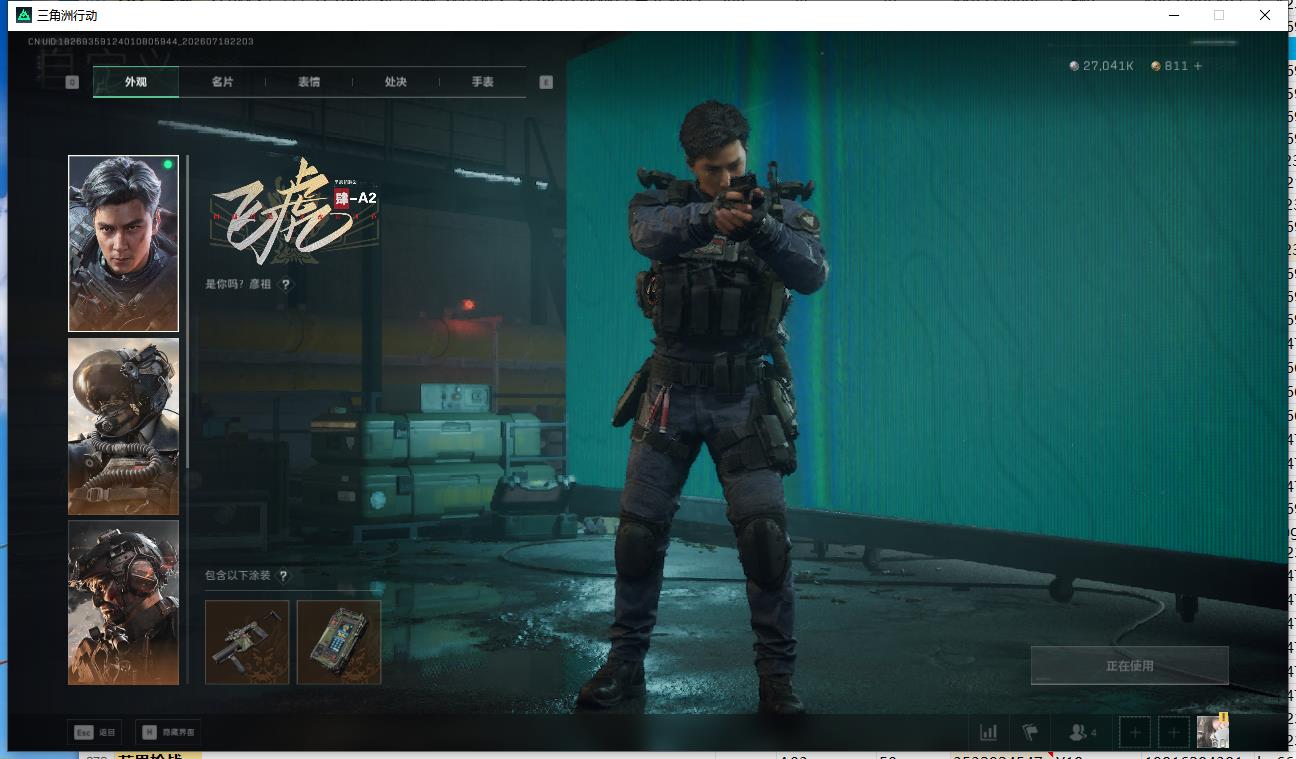
Task: Click the 包含以下涂装 label
Action: (x=237, y=576)
